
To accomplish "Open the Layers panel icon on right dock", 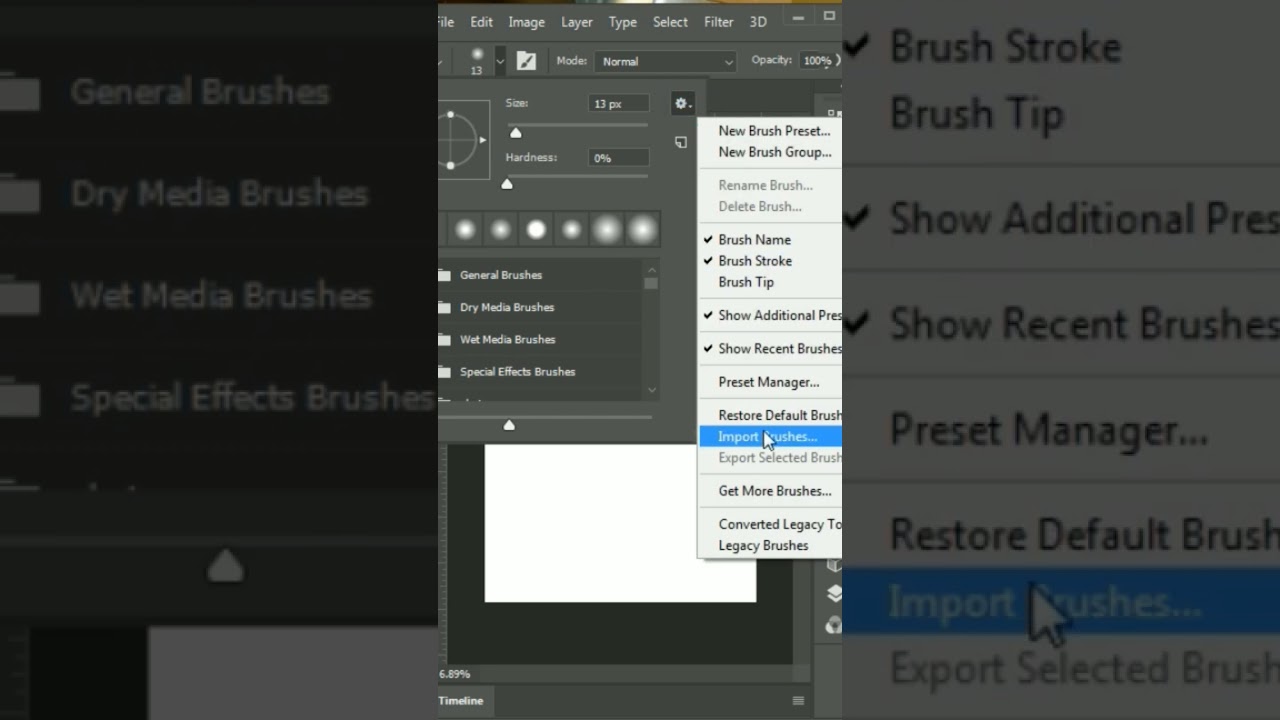I will 833,594.
